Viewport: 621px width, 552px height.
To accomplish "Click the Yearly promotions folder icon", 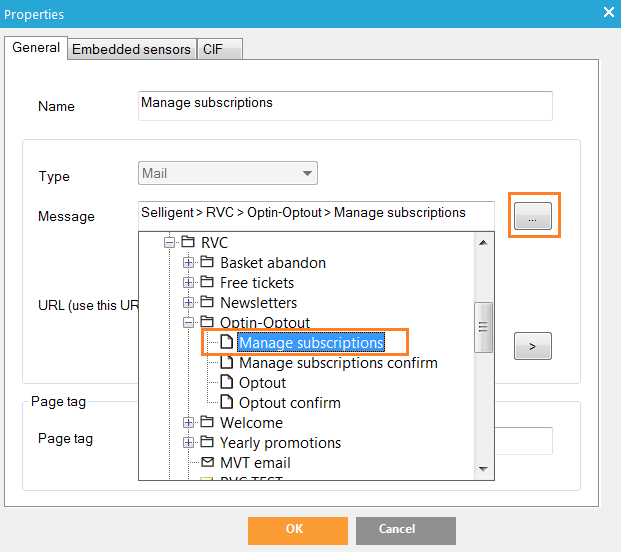I will tap(208, 443).
